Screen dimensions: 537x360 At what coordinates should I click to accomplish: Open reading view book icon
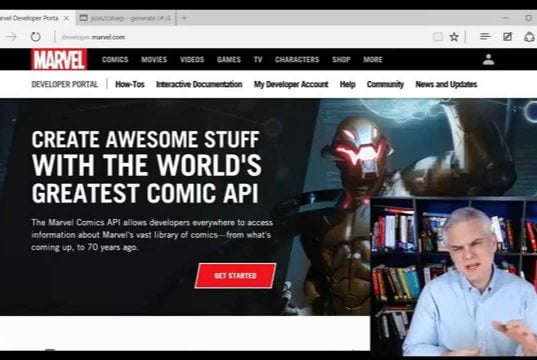click(x=438, y=37)
